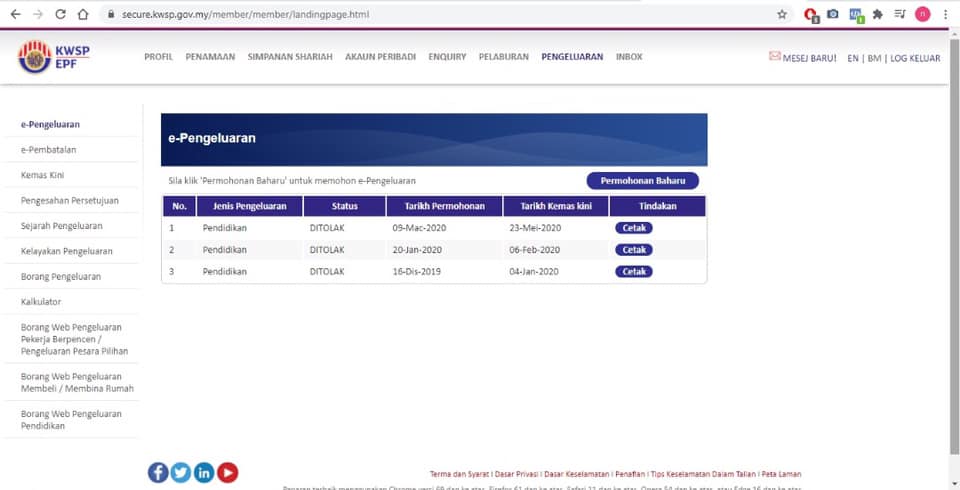Click the browser forward arrow
Image resolution: width=960 pixels, height=490 pixels.
pos(38,14)
